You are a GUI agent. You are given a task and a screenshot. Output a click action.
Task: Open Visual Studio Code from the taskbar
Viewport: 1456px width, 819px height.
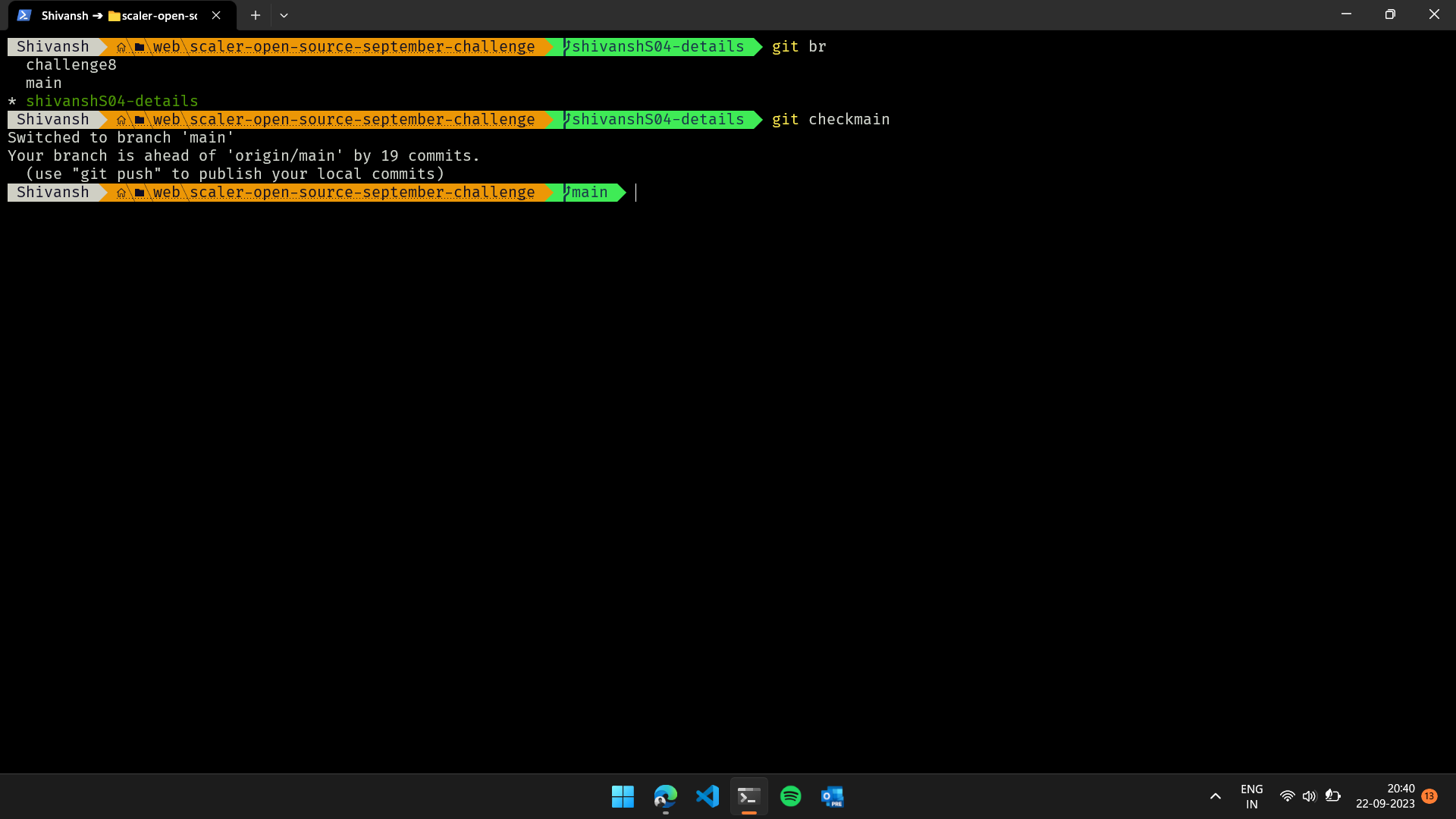point(707,796)
